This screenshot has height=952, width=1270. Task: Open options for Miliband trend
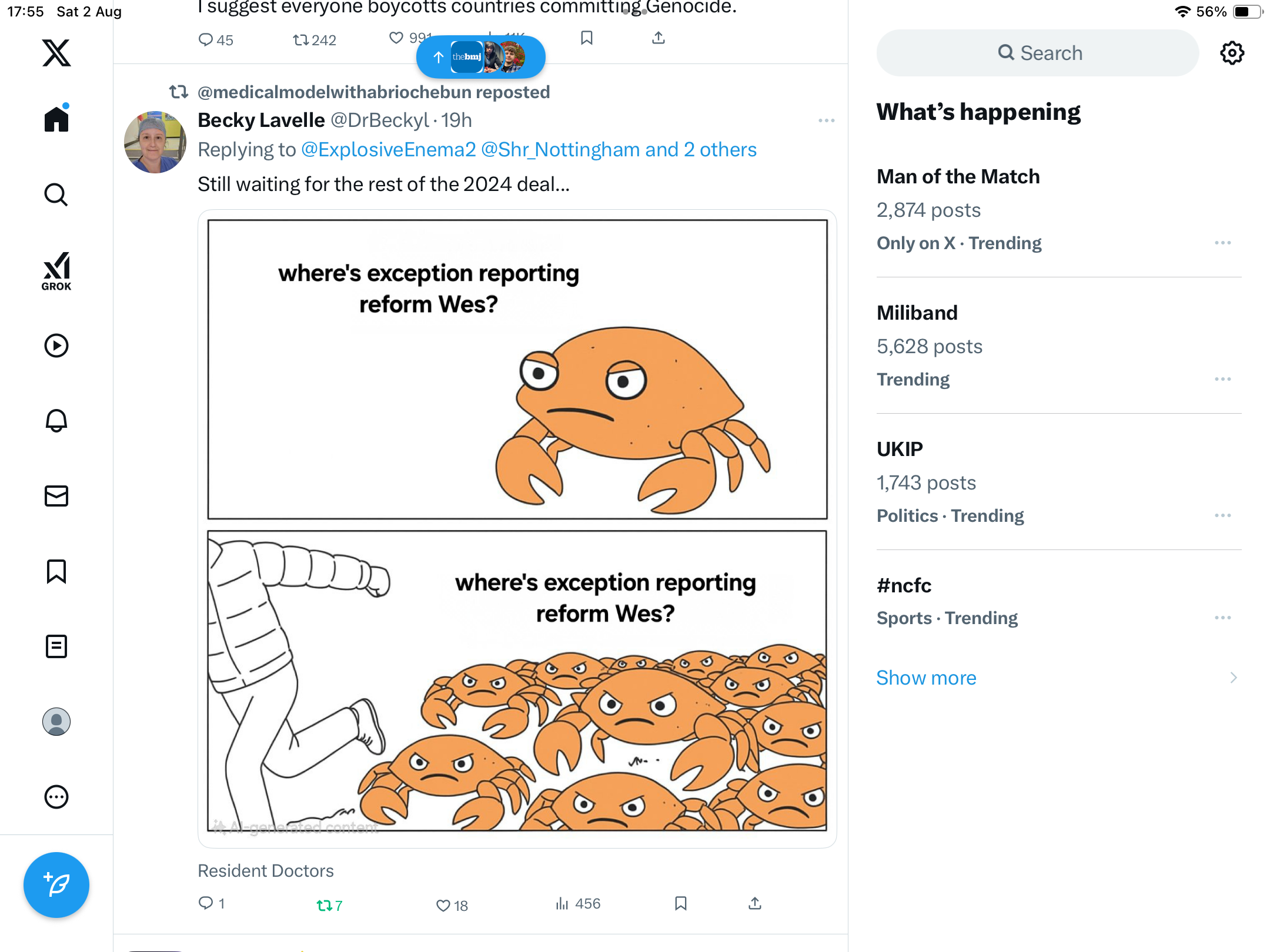[x=1222, y=379]
